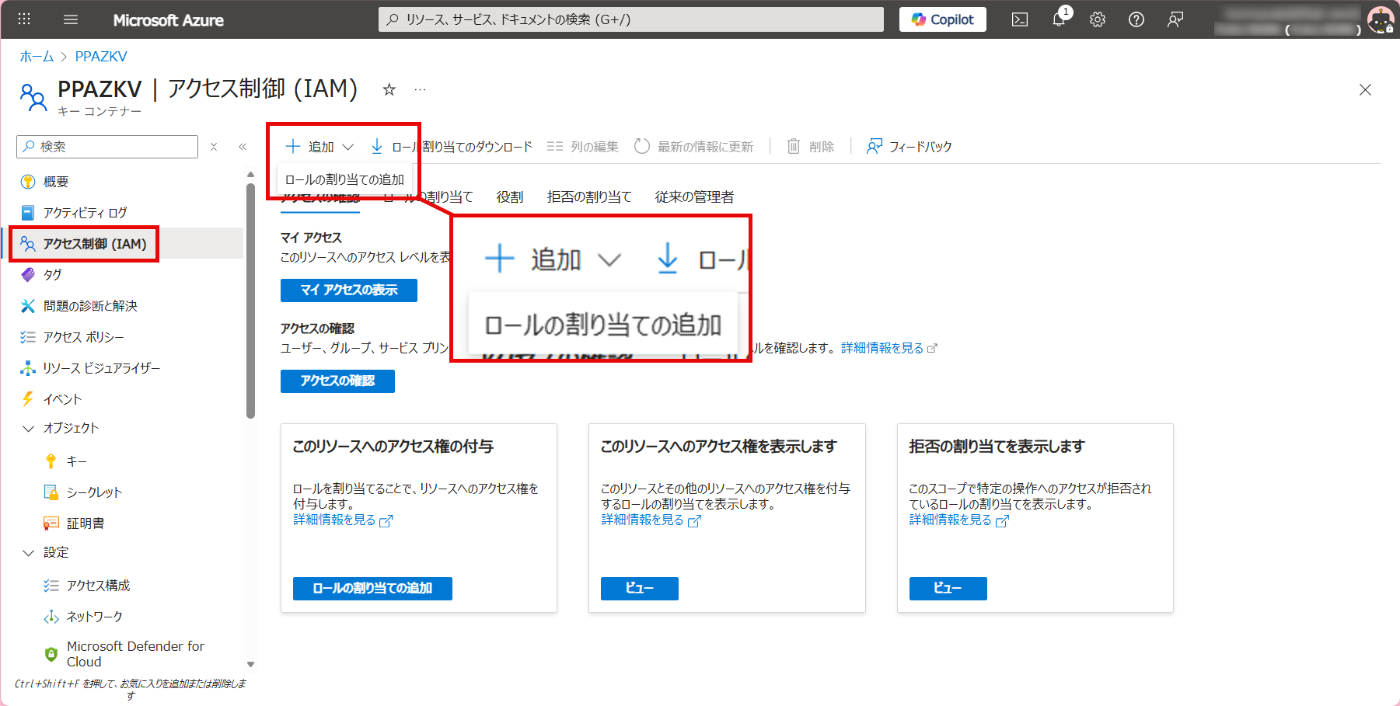
Task: Open portal settings gear
Action: 1097,19
